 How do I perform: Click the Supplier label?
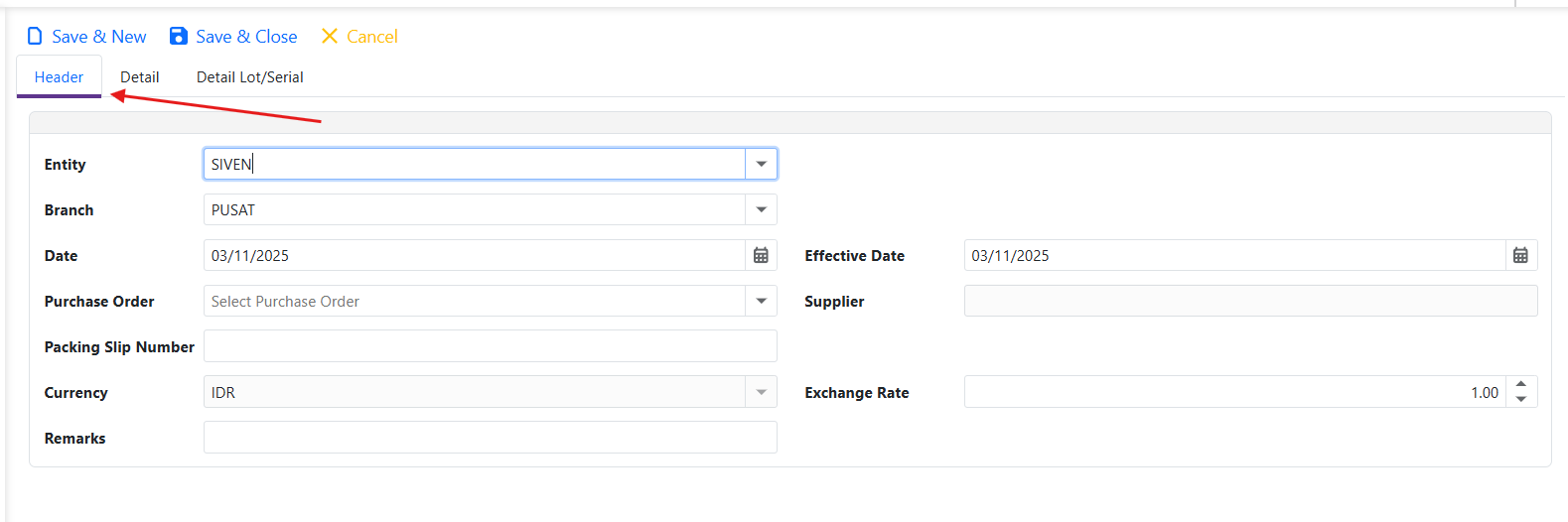(834, 302)
